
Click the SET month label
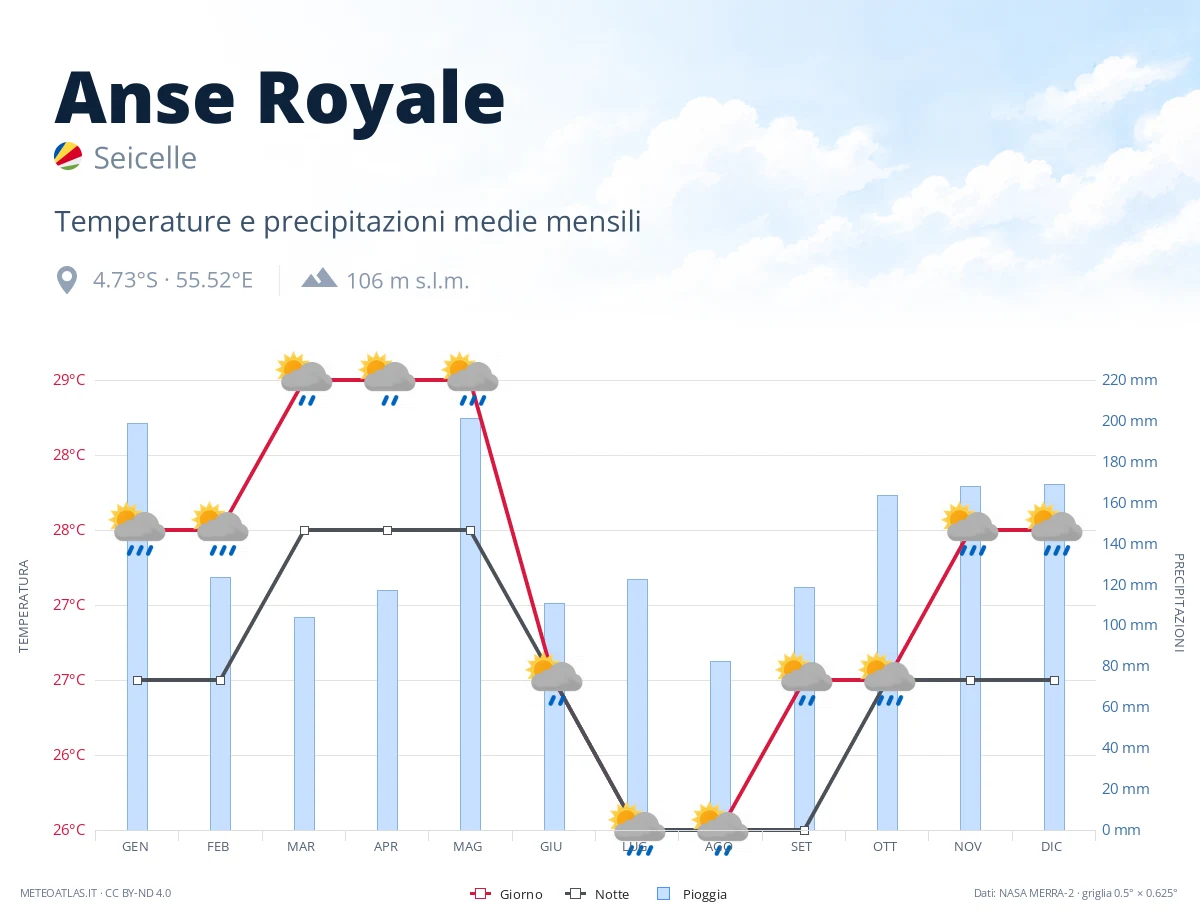click(x=801, y=846)
